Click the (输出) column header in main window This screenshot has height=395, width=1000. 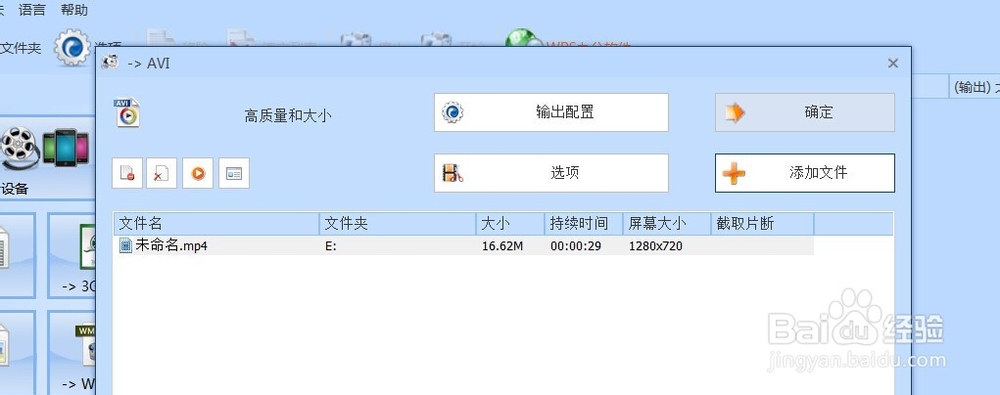coord(974,87)
